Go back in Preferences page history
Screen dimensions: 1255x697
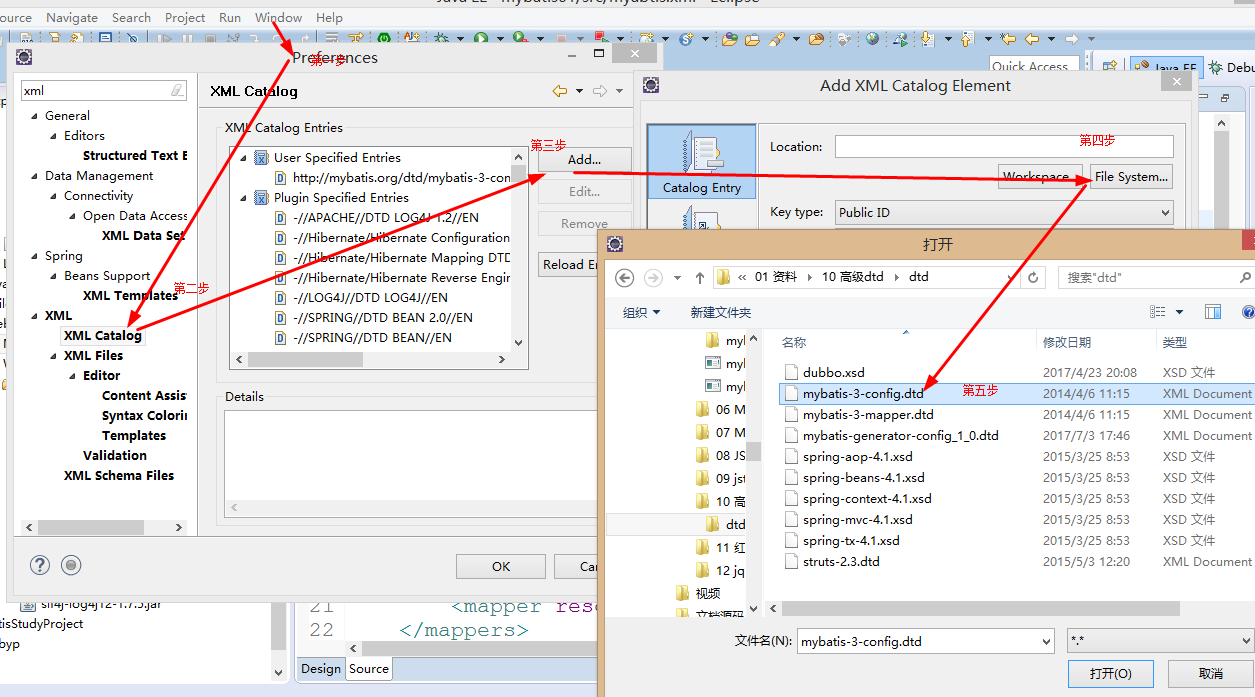pos(560,91)
